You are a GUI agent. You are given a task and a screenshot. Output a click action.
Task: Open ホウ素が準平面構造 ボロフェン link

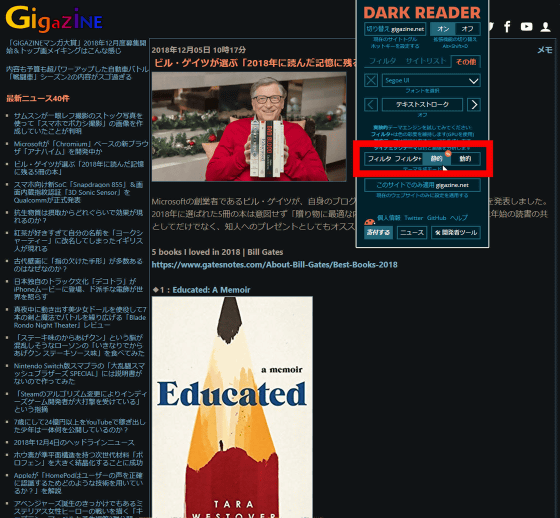pyautogui.click(x=79, y=459)
